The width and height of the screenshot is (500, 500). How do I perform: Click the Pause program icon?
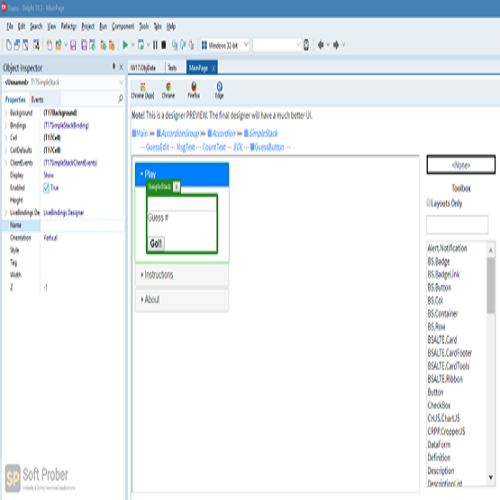(x=155, y=45)
